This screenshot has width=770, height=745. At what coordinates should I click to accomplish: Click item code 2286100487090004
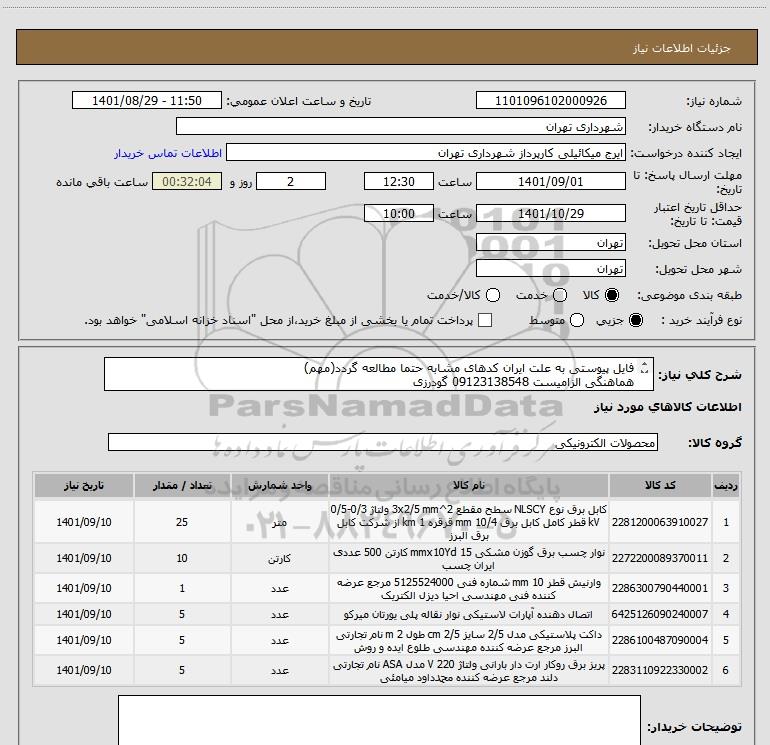(x=660, y=640)
